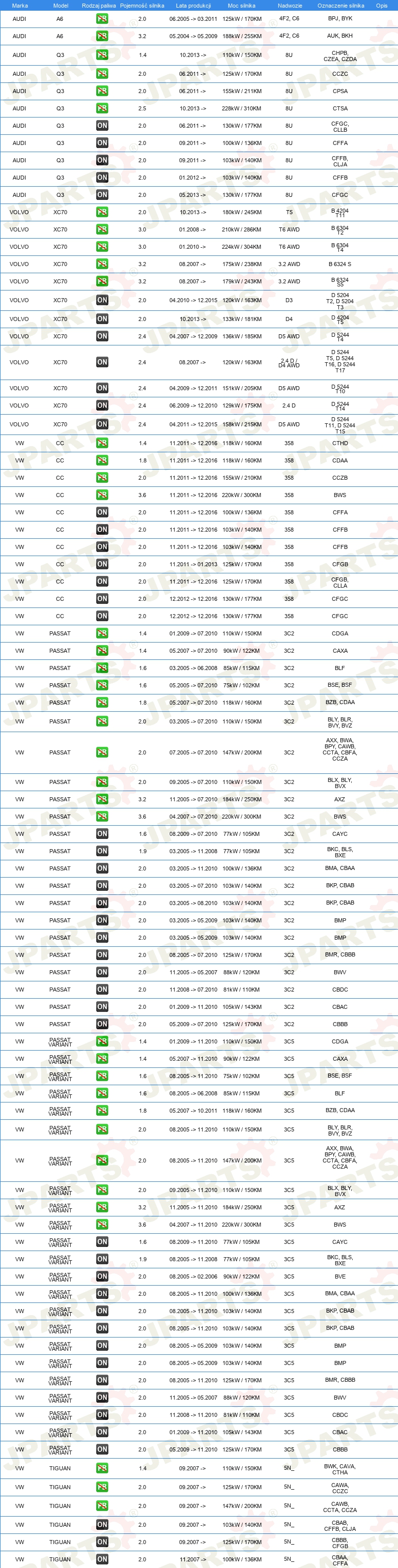The image size is (398, 1568).
Task: Click the Tiguan production date 11.2007 ->
Action: point(193,1559)
